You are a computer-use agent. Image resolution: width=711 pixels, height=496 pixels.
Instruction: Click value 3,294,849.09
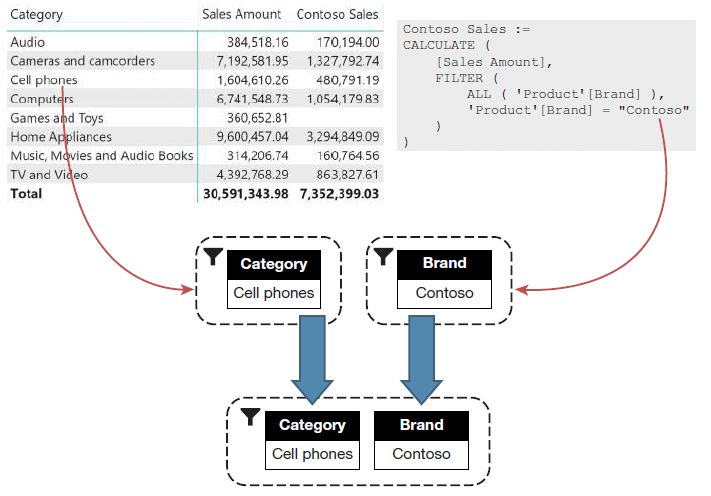click(343, 136)
